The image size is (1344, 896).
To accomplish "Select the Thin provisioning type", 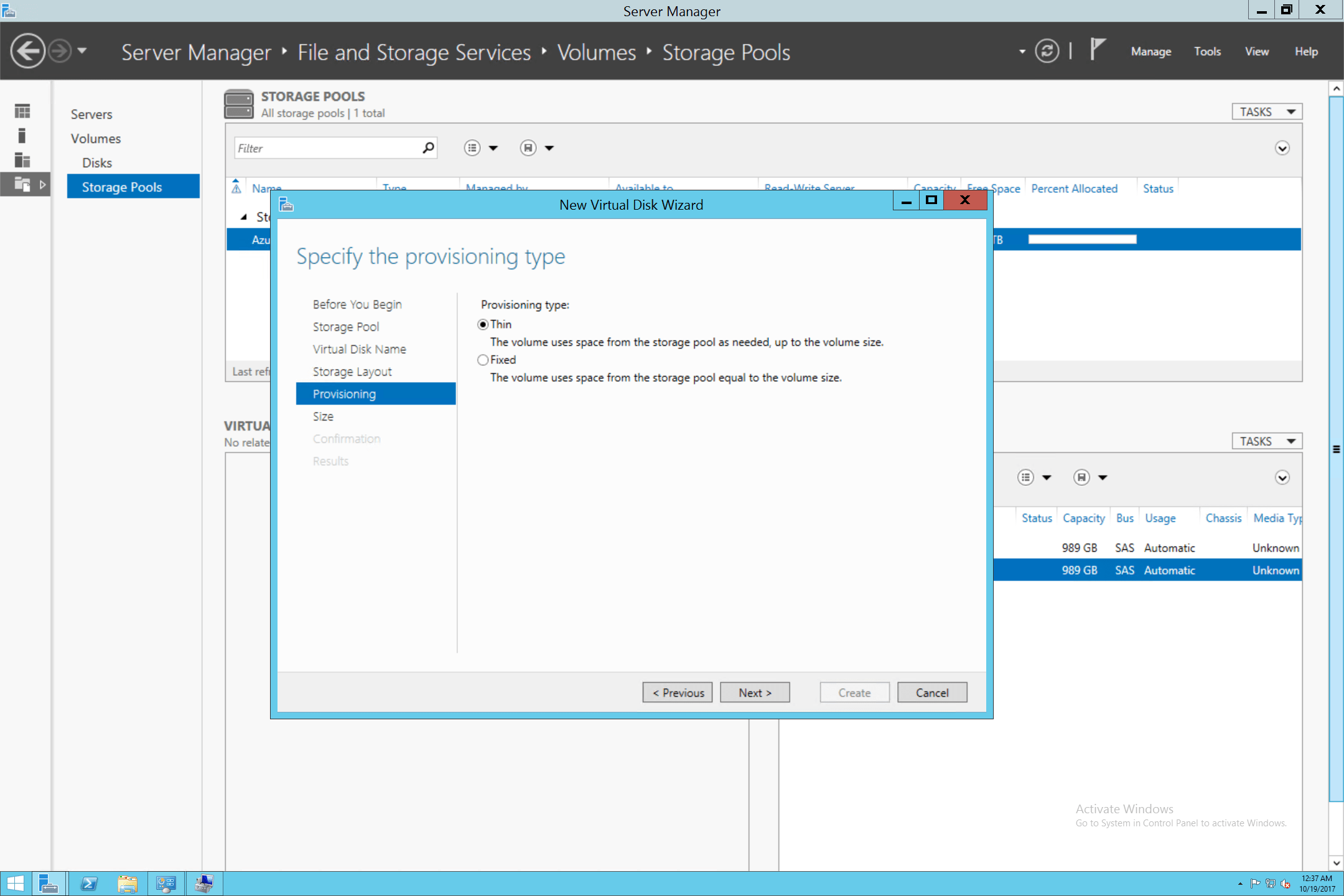I will point(483,324).
